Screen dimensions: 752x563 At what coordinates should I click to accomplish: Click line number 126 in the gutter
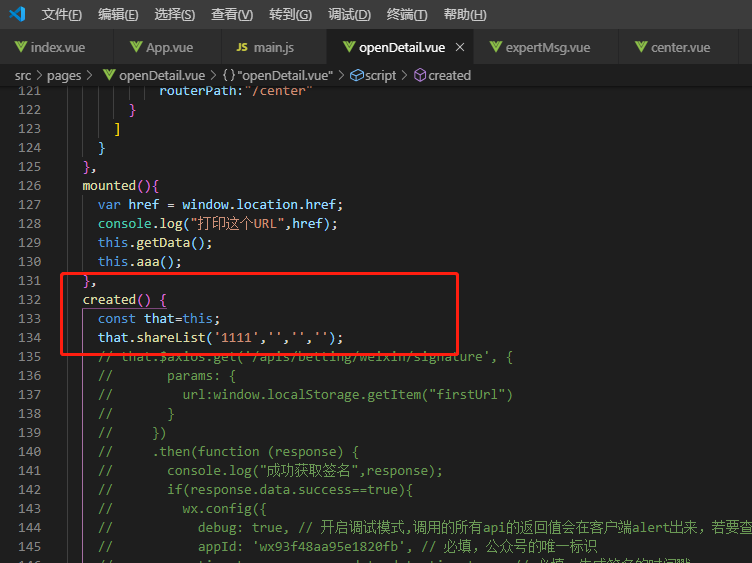pyautogui.click(x=30, y=186)
